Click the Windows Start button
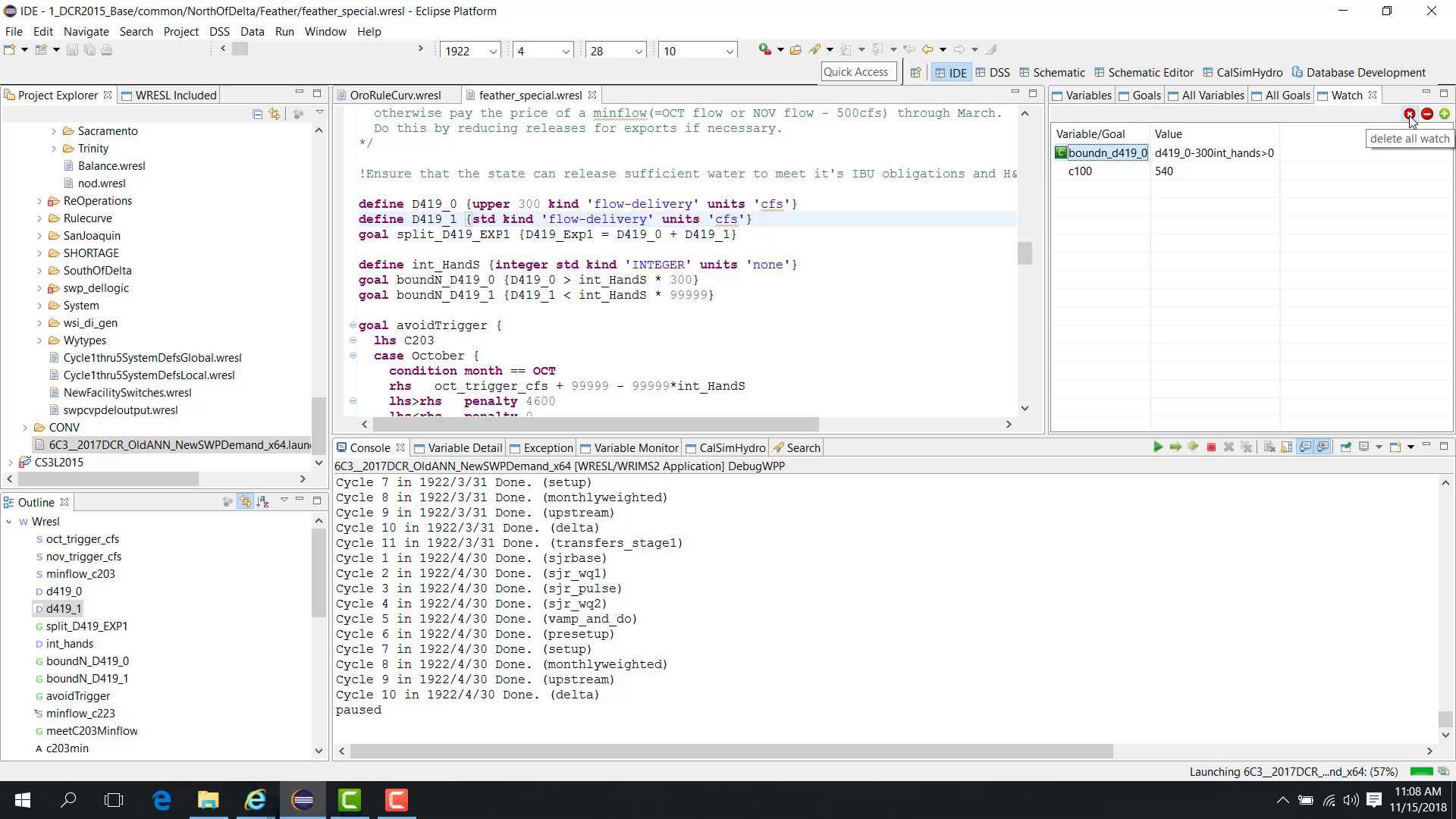Screen dimensions: 1456x819 tap(22, 800)
